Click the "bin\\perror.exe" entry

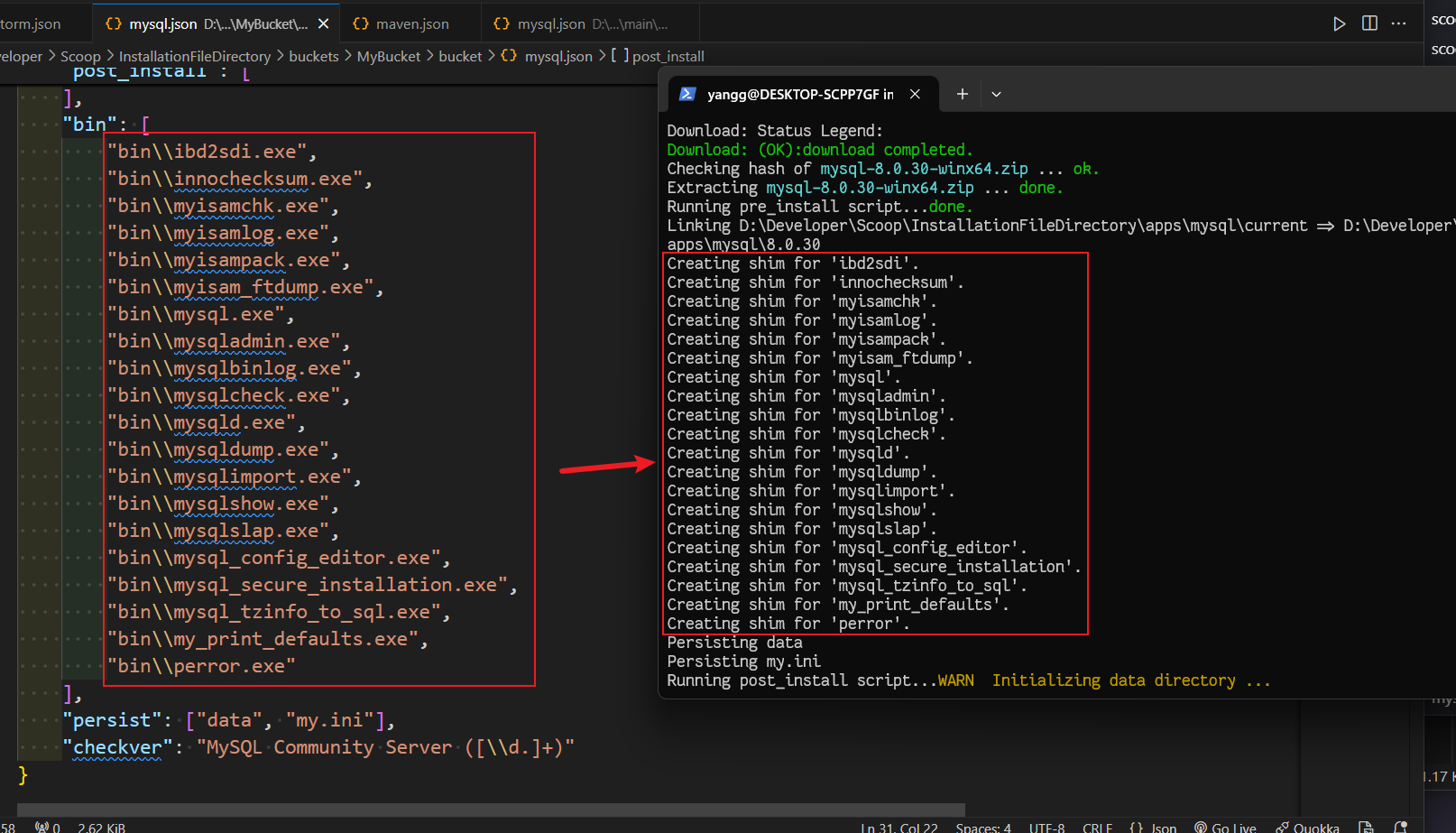tap(201, 666)
